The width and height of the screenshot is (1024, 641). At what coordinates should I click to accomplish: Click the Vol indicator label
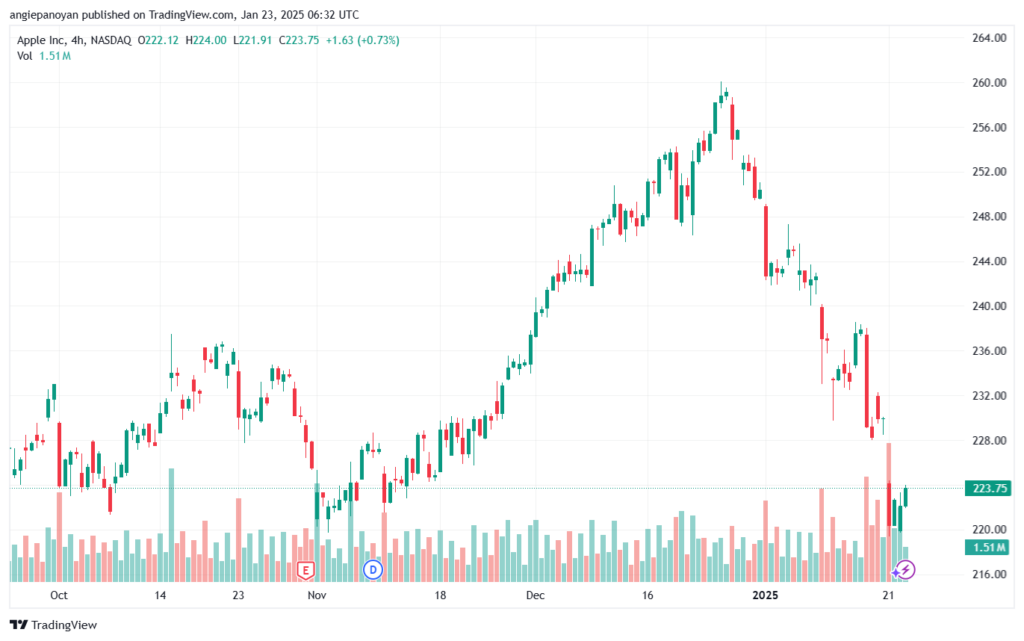click(x=24, y=56)
